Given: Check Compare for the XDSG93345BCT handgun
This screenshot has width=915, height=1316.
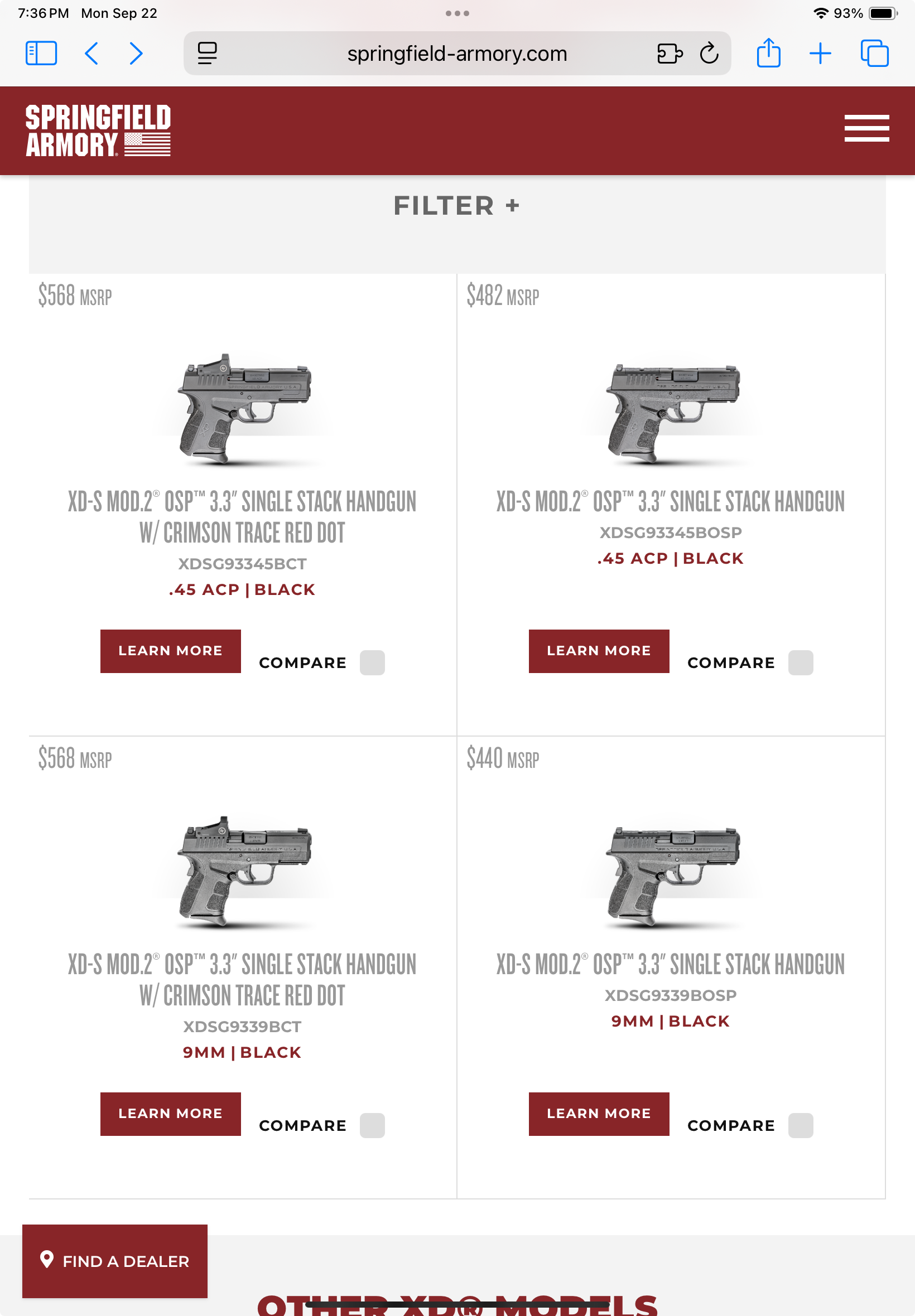Looking at the screenshot, I should click(x=372, y=662).
